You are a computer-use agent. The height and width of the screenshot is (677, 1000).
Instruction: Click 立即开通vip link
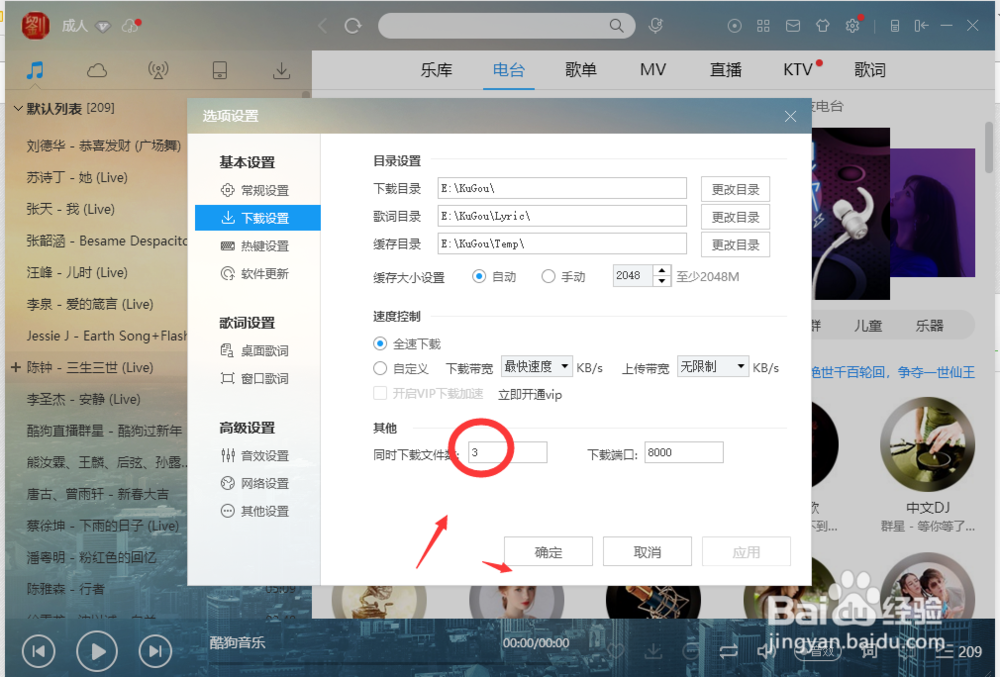530,395
